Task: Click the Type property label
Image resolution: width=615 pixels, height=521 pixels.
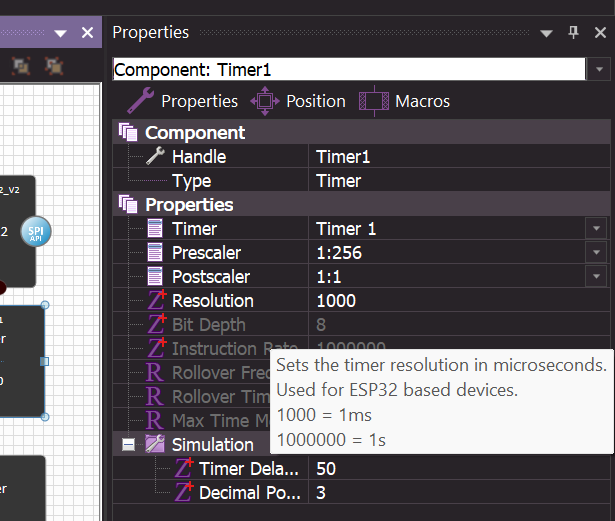Action: point(191,182)
